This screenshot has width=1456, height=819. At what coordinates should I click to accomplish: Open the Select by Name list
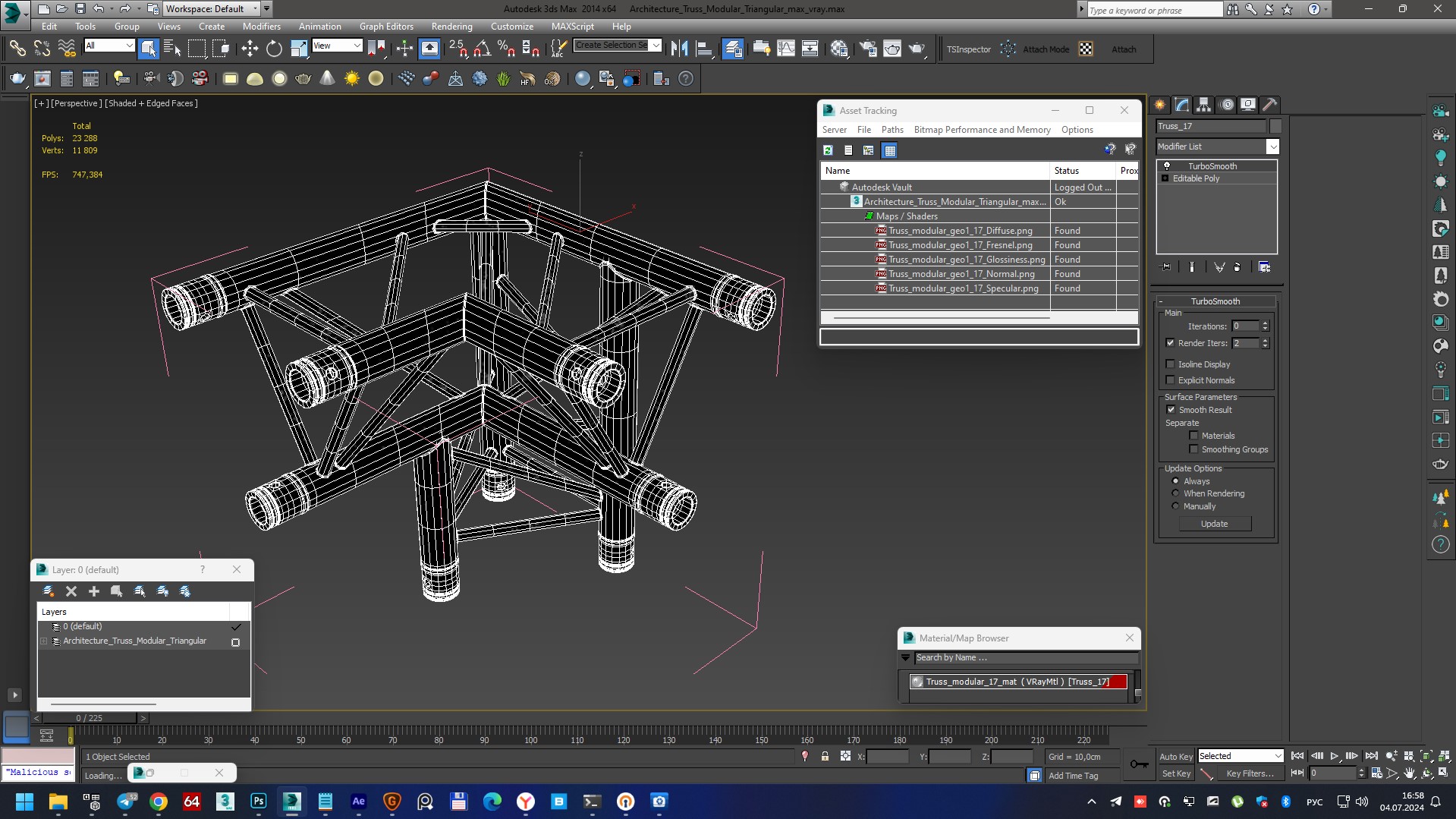coord(173,49)
